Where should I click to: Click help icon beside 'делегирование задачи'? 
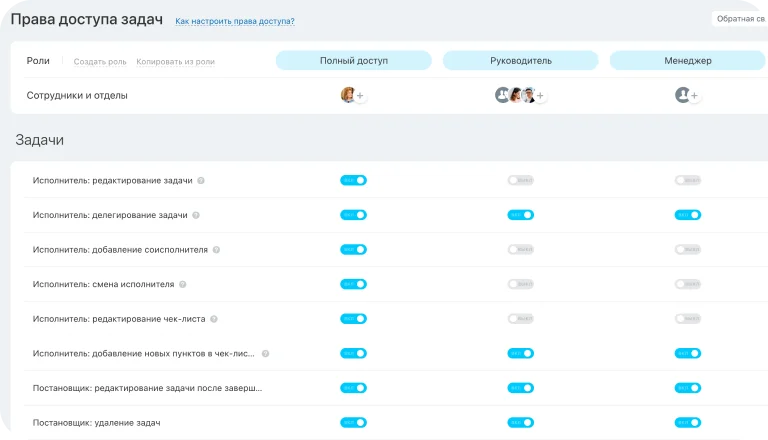coord(196,215)
